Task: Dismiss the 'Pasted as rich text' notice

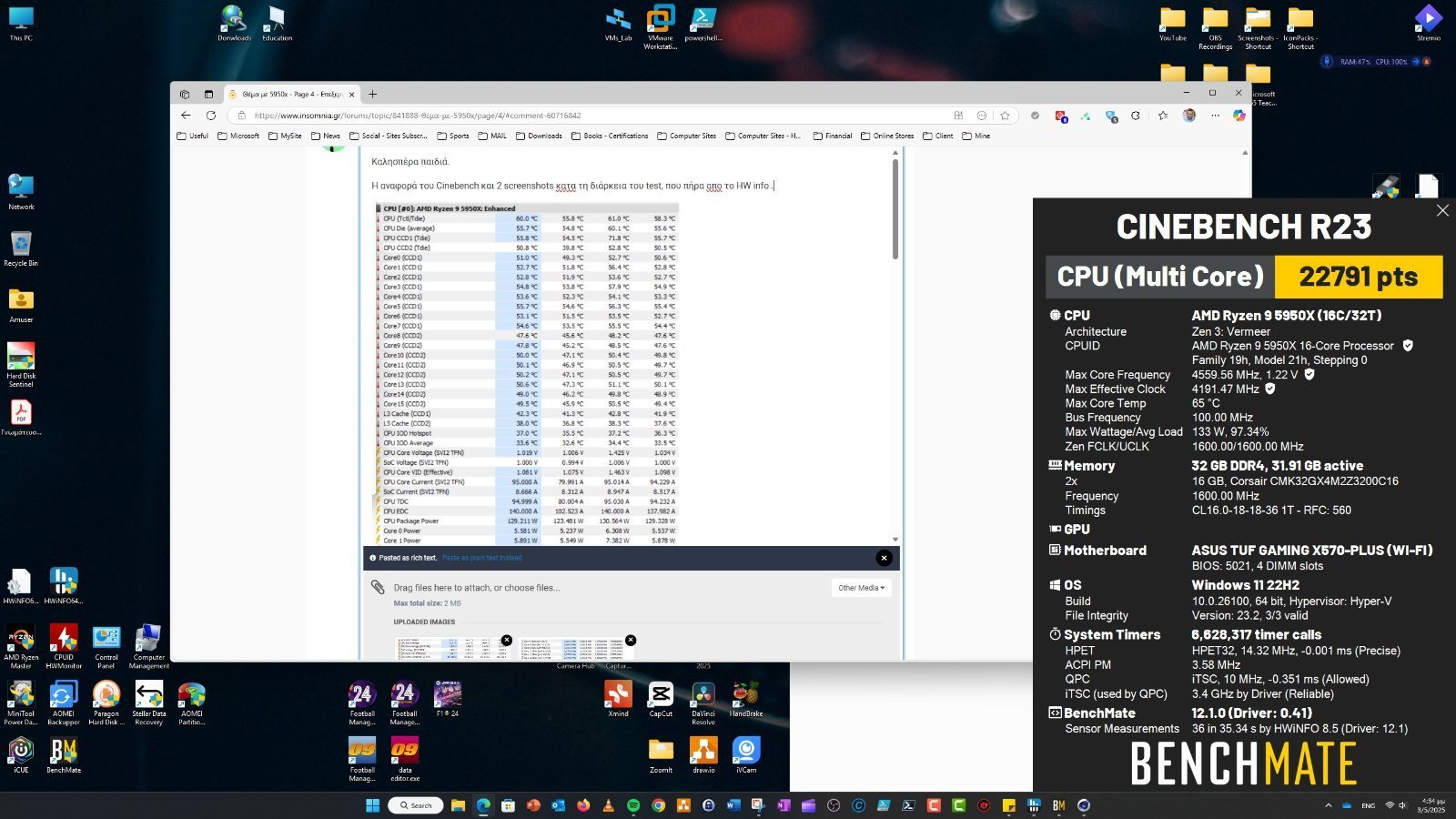Action: pyautogui.click(x=884, y=558)
